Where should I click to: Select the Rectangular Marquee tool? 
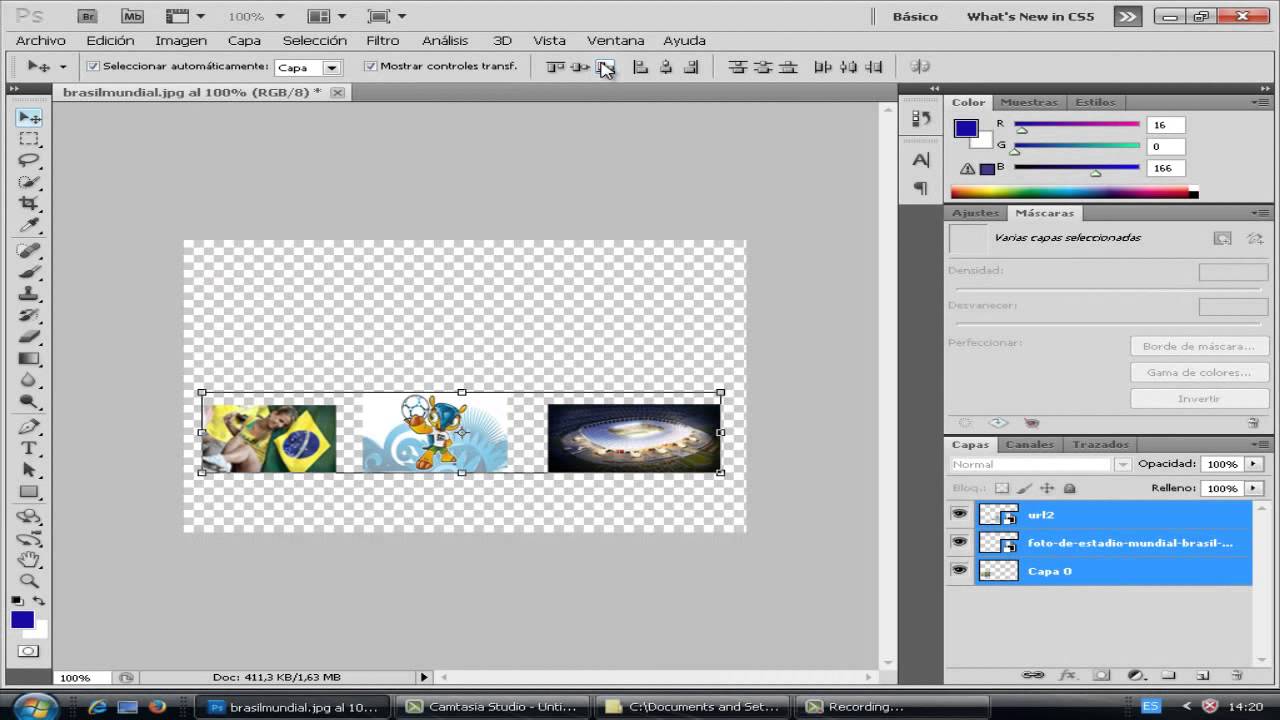click(x=29, y=139)
